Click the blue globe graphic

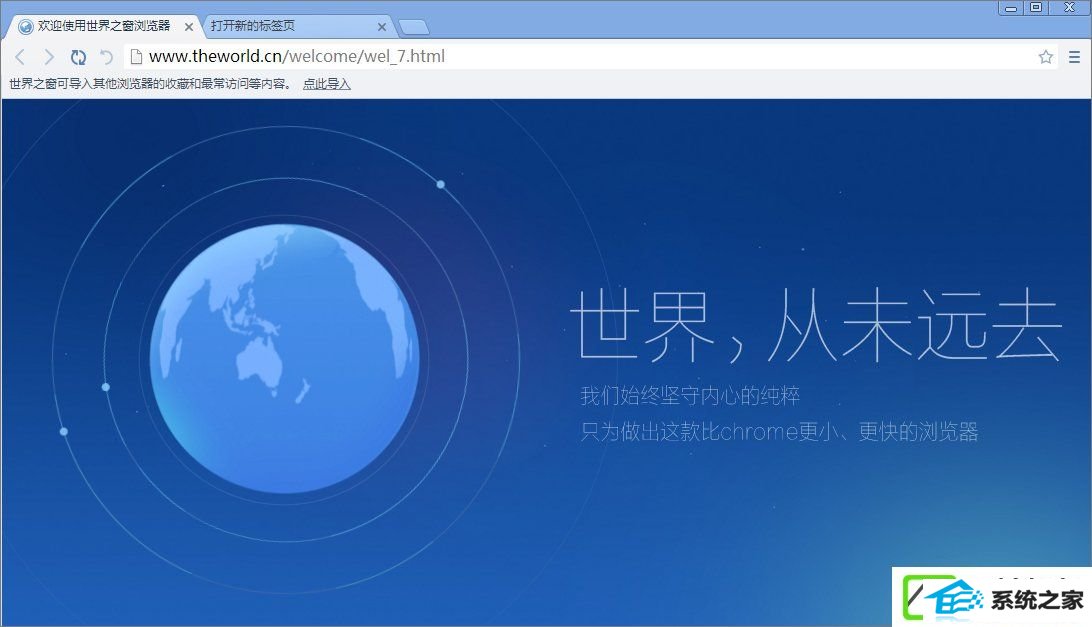(x=285, y=359)
